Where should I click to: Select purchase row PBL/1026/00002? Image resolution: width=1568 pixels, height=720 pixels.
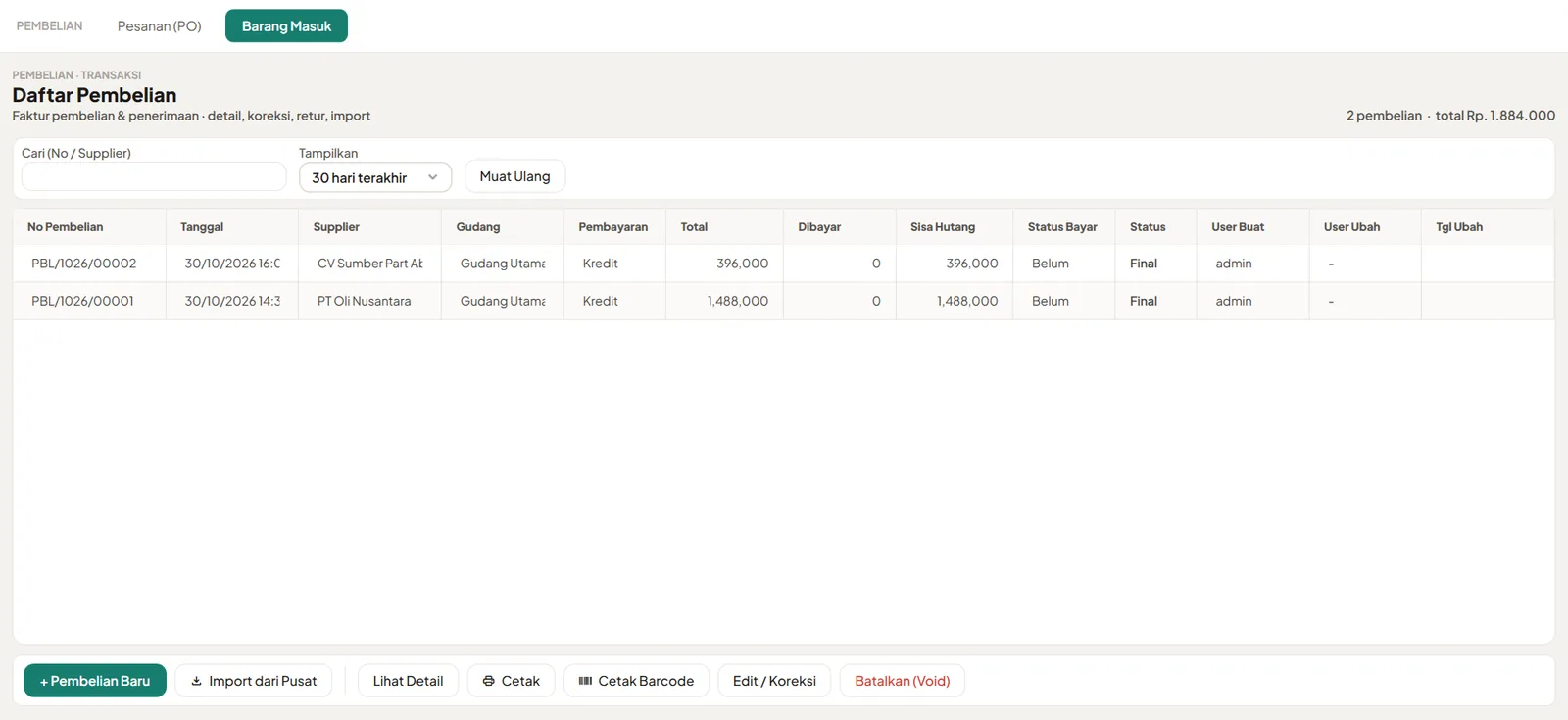pyautogui.click(x=783, y=264)
